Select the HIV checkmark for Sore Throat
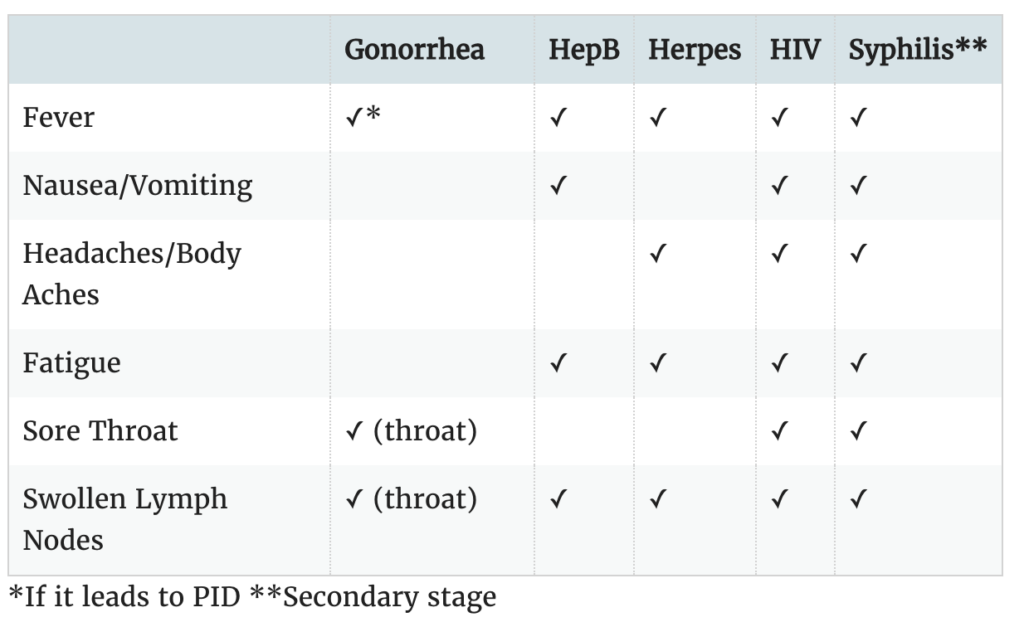1024x622 pixels. [780, 431]
